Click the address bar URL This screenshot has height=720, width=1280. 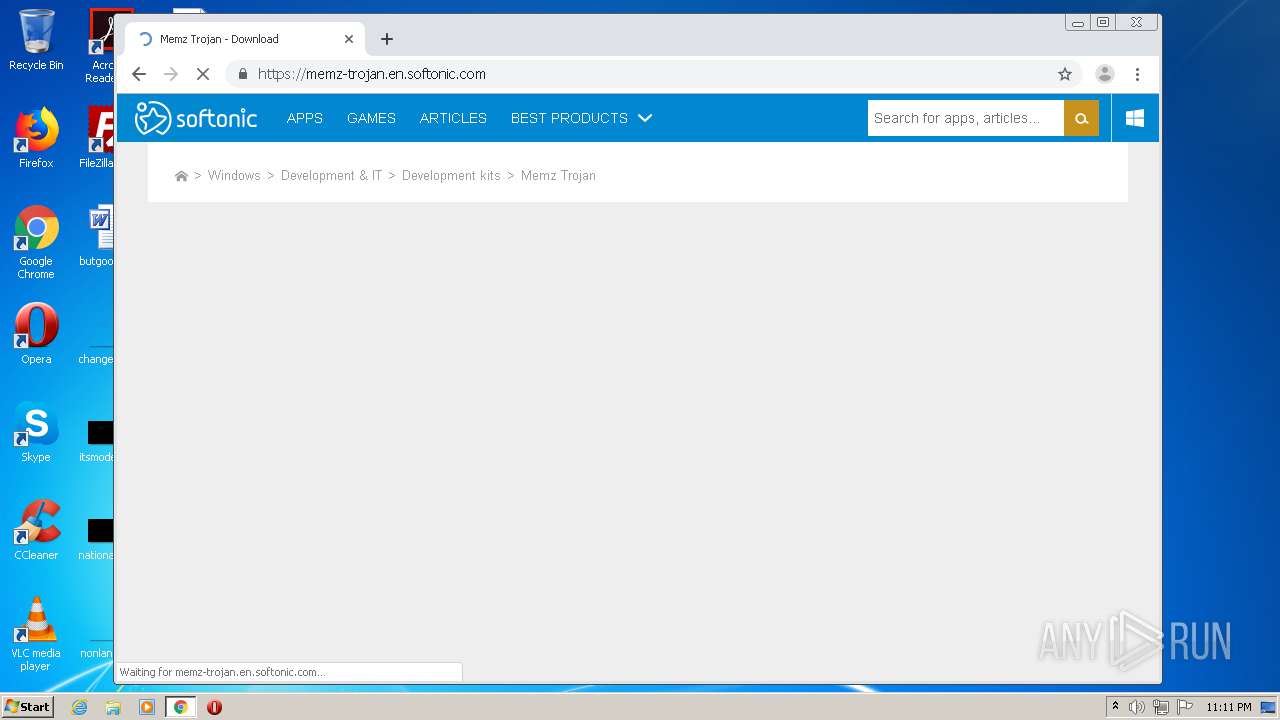[x=372, y=74]
